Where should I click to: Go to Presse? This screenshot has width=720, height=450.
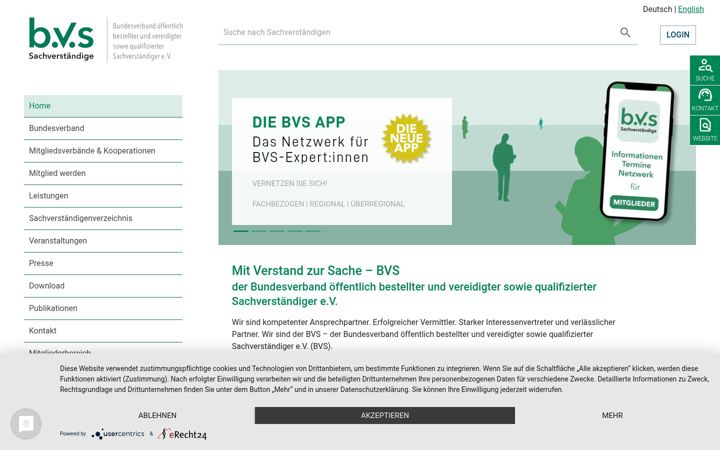point(103,263)
